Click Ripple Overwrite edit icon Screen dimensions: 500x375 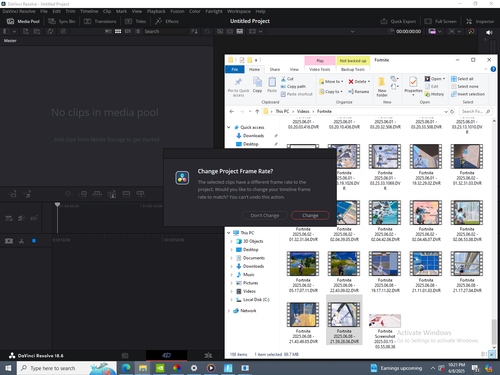pos(97,194)
